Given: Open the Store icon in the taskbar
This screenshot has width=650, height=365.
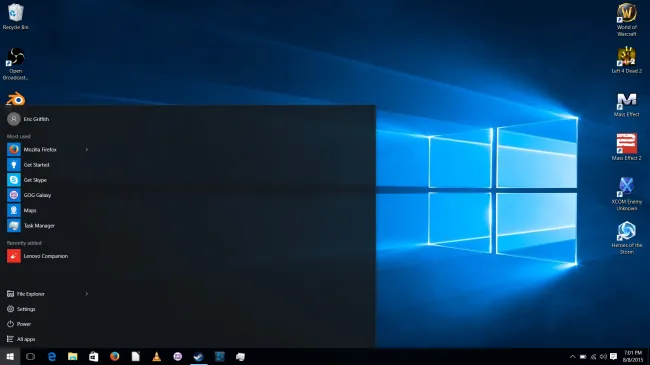Looking at the screenshot, I should (94, 357).
